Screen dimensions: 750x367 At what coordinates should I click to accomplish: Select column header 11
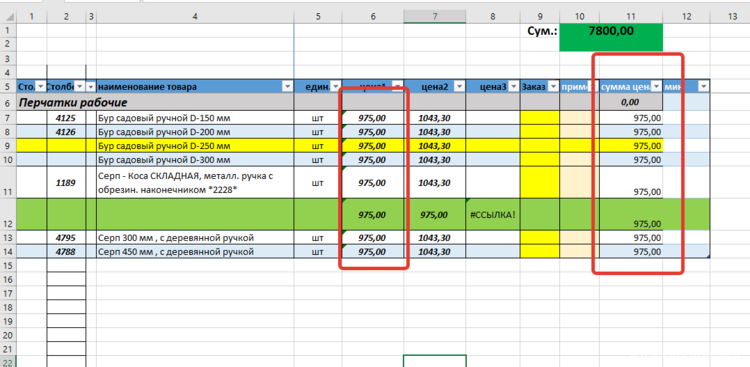[x=631, y=17]
